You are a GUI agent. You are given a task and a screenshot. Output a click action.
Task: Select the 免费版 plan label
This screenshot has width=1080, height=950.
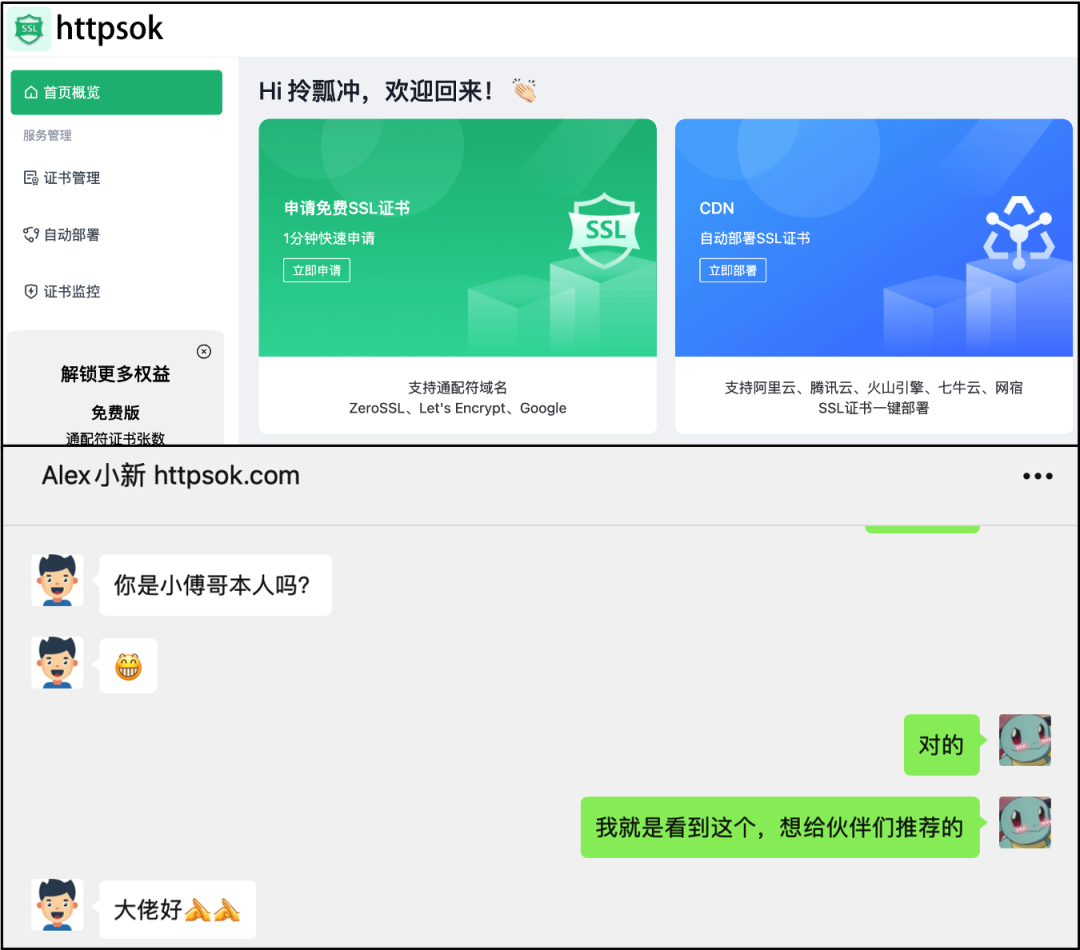(x=116, y=412)
